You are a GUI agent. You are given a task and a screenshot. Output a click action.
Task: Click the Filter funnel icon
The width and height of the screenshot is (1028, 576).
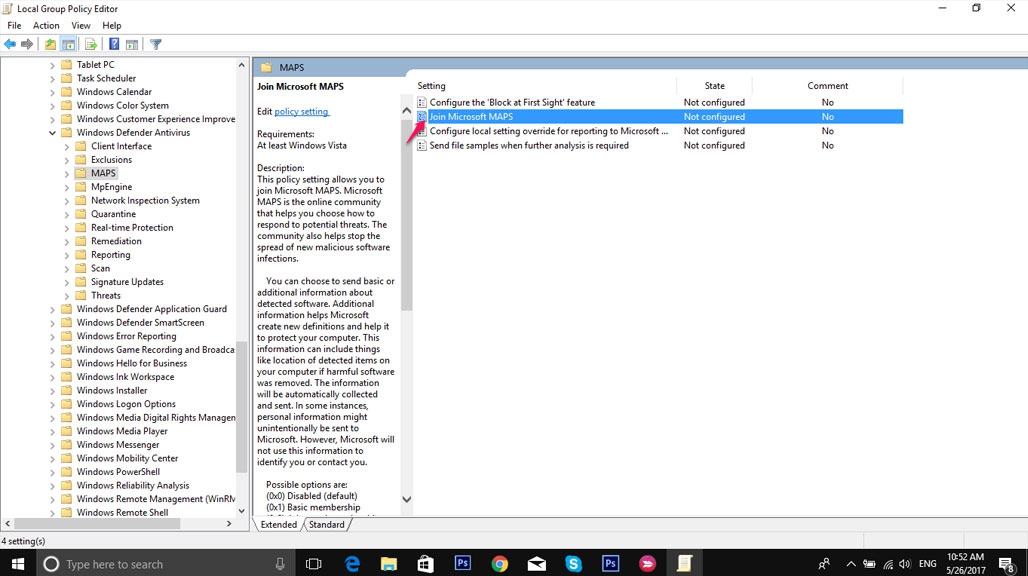156,44
